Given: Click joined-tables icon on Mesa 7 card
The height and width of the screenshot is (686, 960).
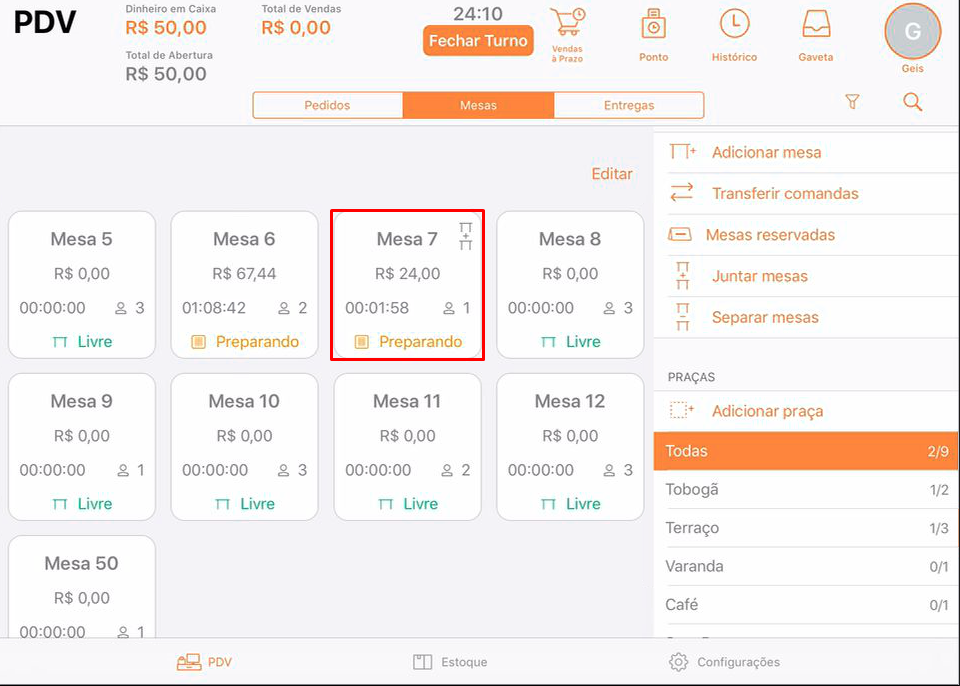Looking at the screenshot, I should [x=466, y=236].
